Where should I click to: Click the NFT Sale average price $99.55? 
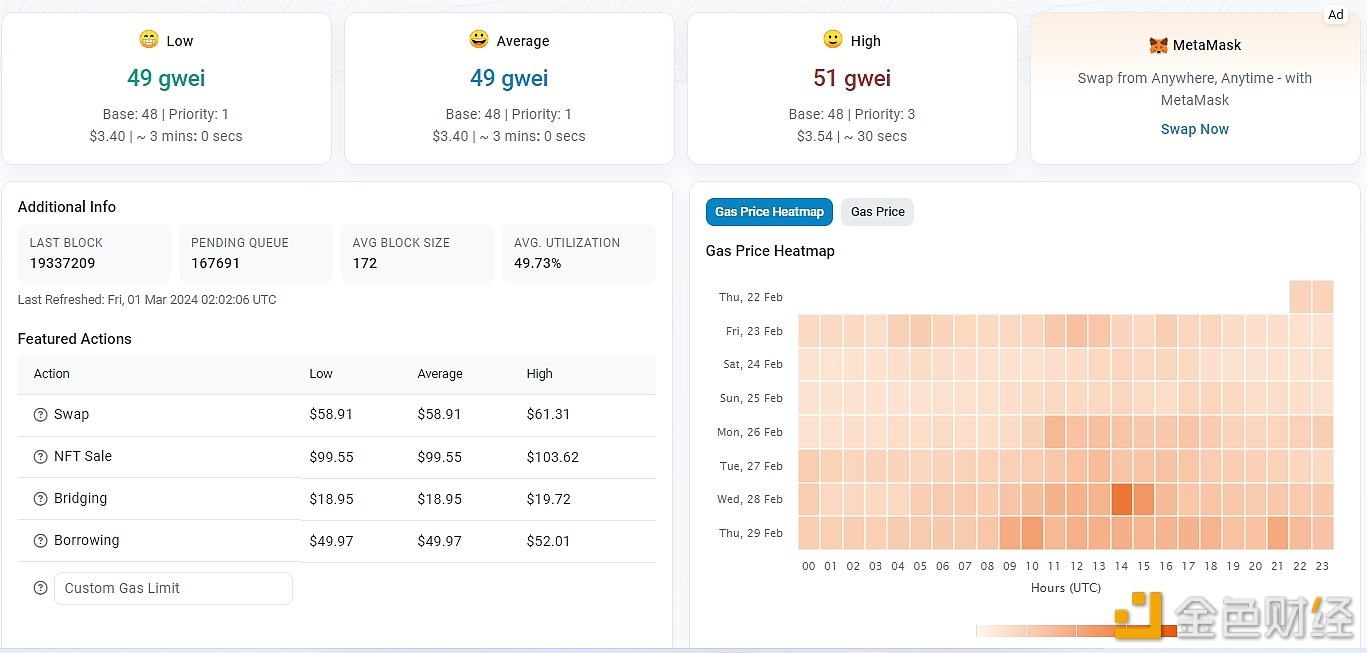[x=440, y=457]
